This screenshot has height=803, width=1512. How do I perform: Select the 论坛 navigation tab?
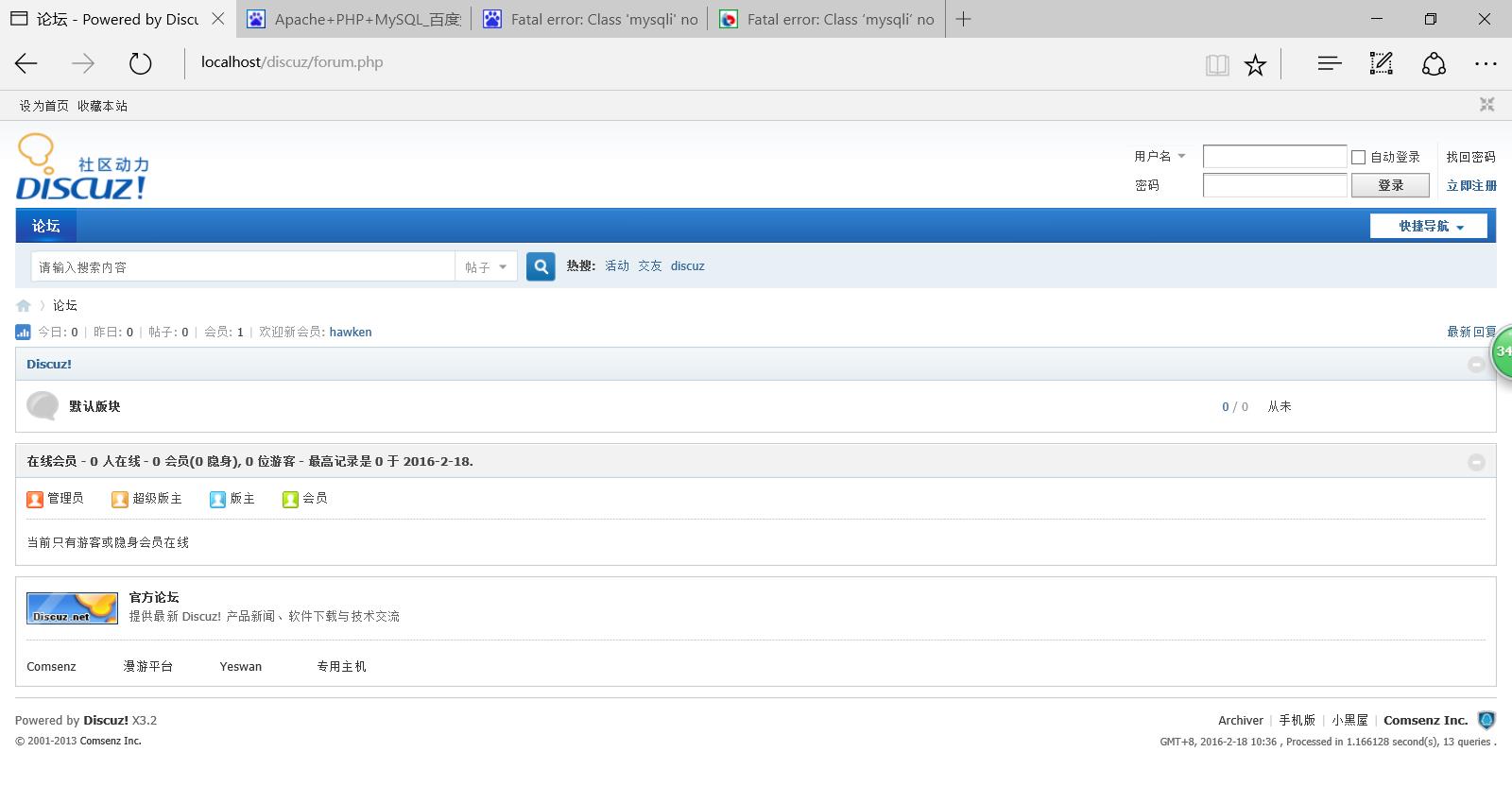click(45, 226)
